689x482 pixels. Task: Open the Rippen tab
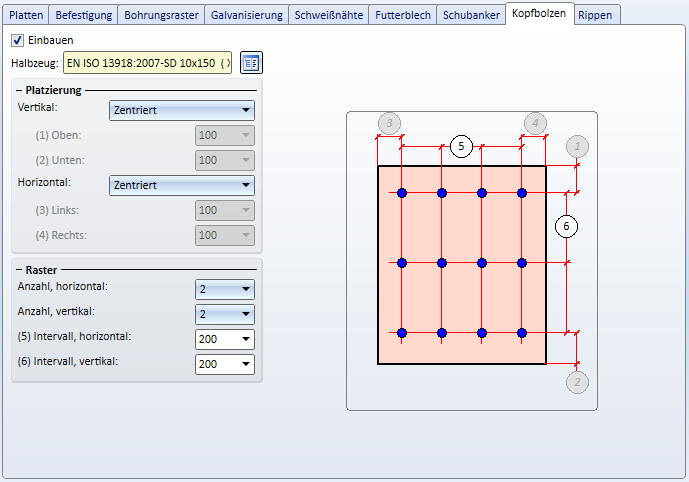pyautogui.click(x=596, y=15)
